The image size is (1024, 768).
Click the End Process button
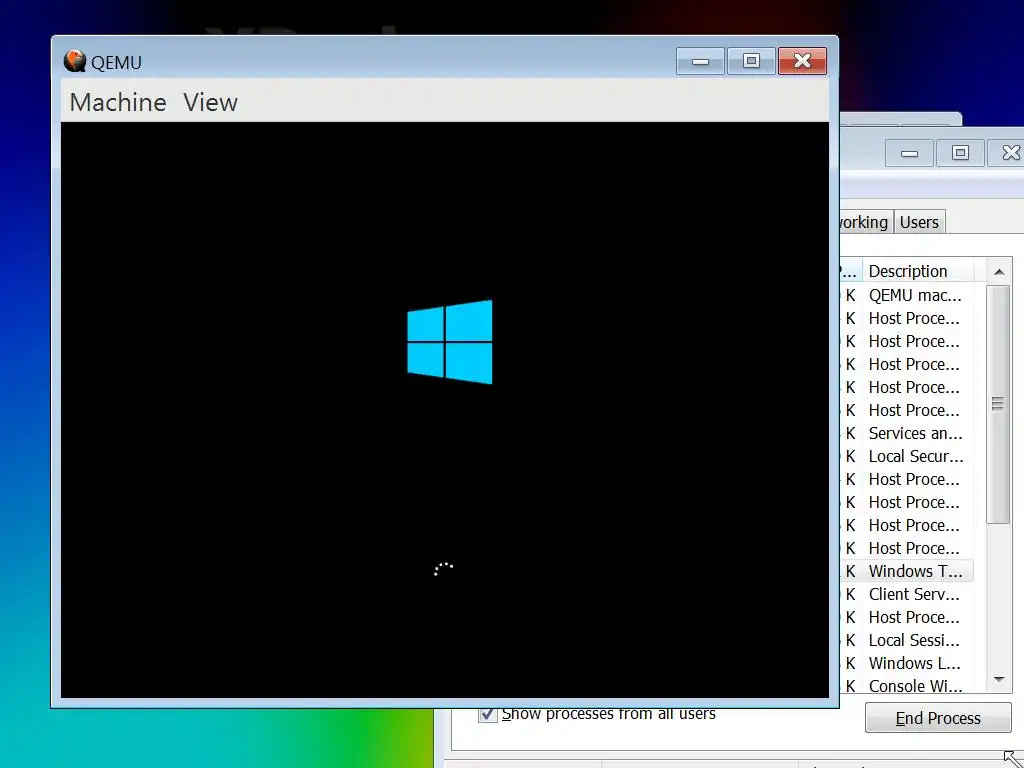click(x=938, y=718)
